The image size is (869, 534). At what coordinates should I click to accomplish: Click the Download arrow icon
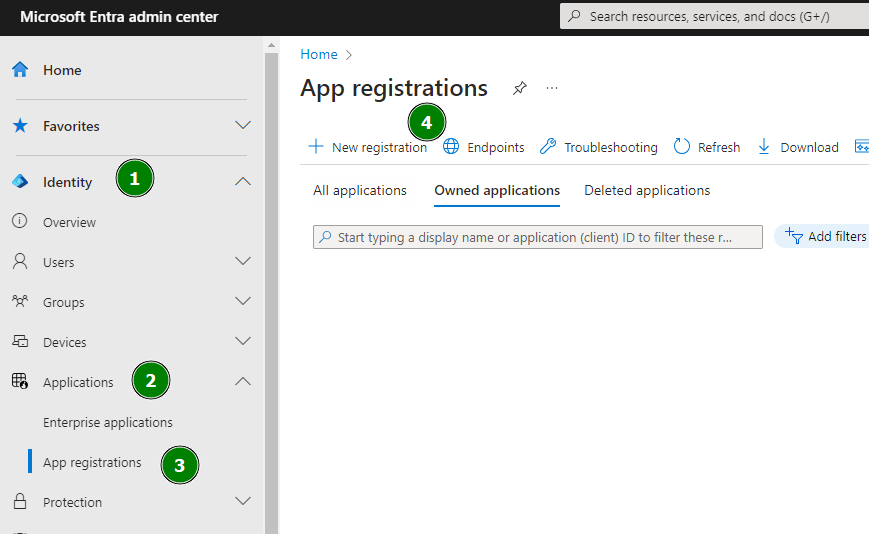coord(764,147)
